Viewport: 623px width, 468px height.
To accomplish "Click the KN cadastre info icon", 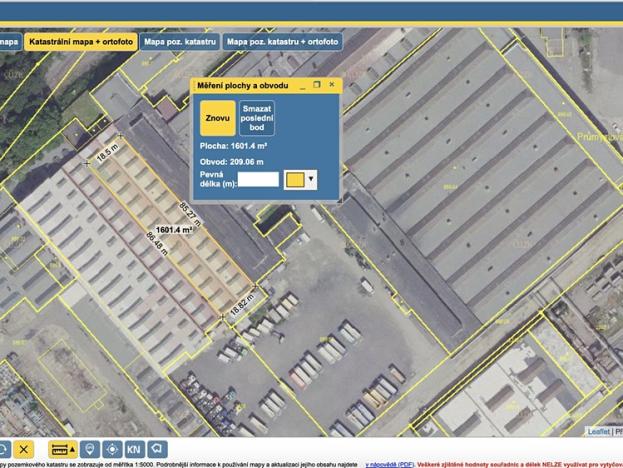I will click(x=134, y=449).
